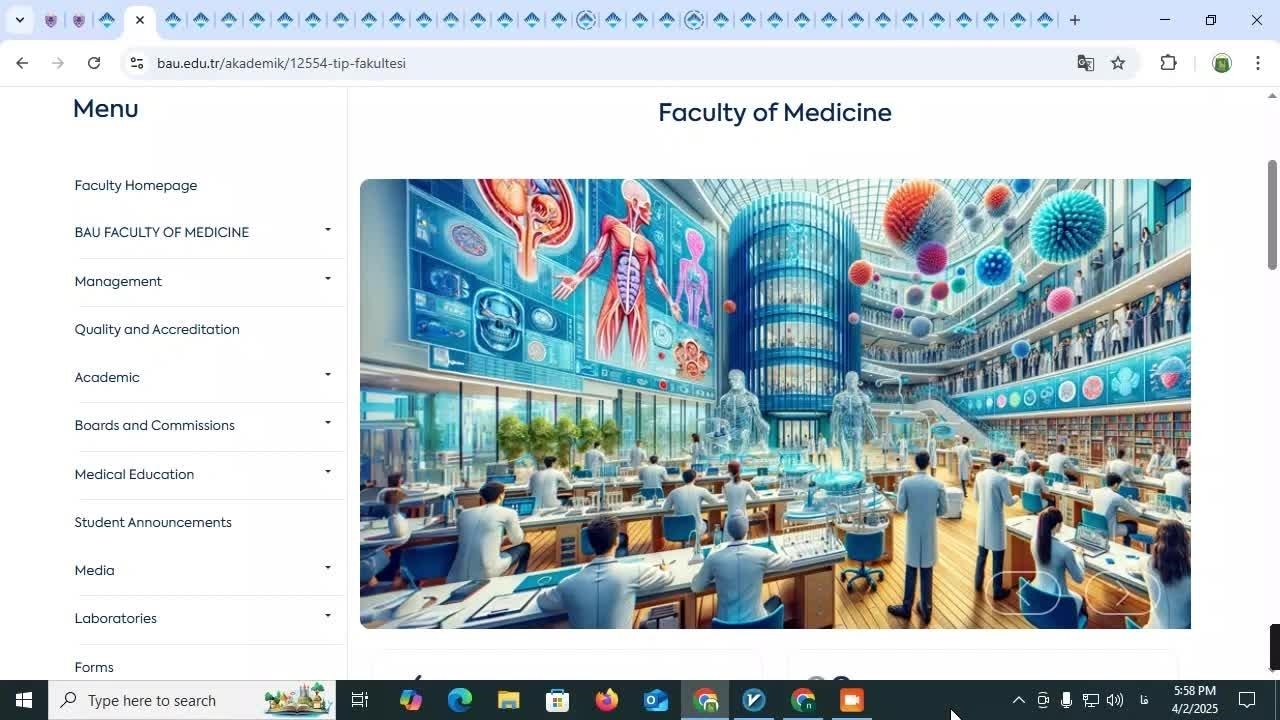Expand the BAU FACULTY OF MEDICINE submenu
Image resolution: width=1280 pixels, height=720 pixels.
click(327, 231)
